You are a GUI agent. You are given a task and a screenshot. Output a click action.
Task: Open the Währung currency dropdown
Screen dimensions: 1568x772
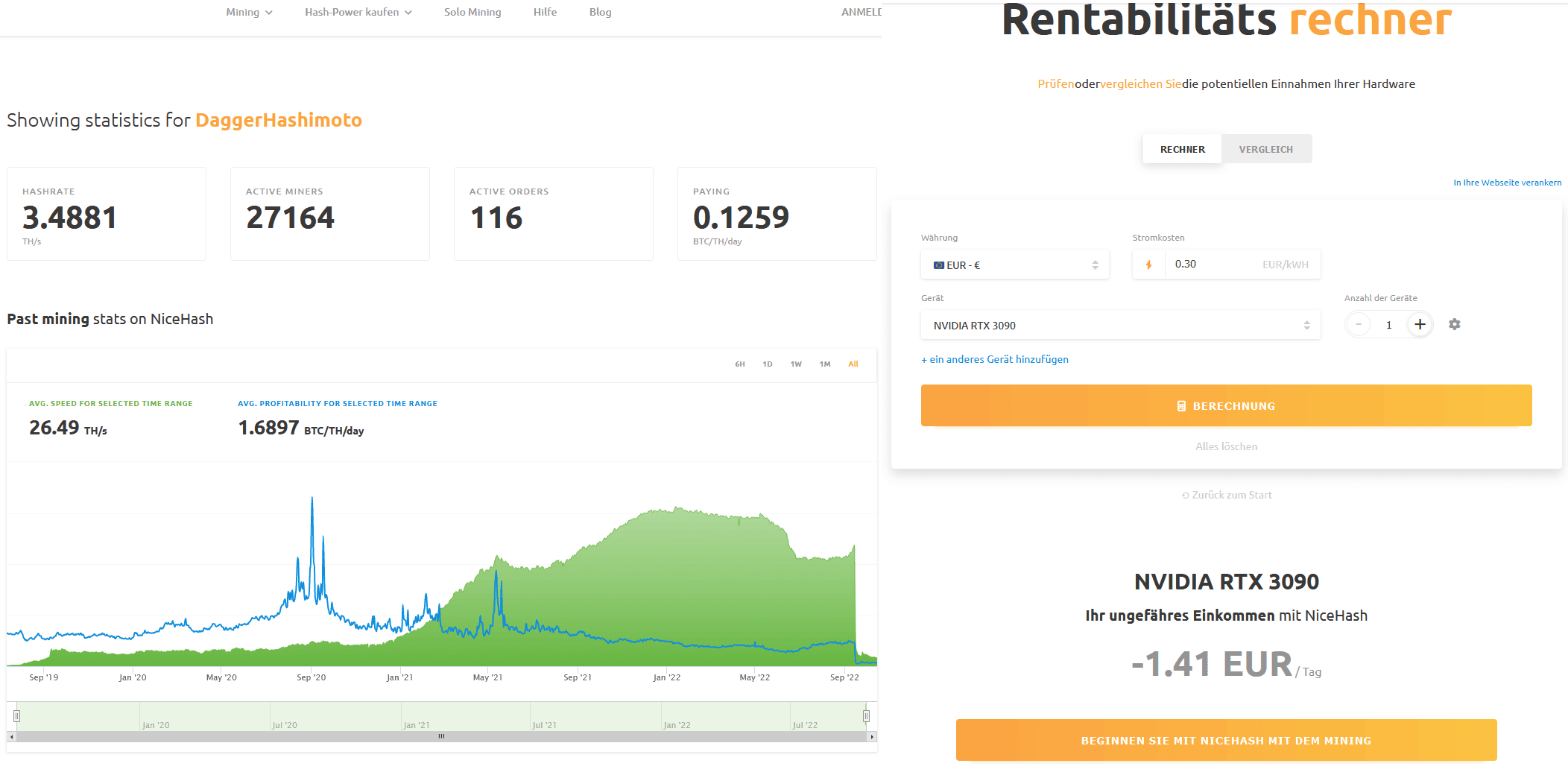(x=1014, y=265)
